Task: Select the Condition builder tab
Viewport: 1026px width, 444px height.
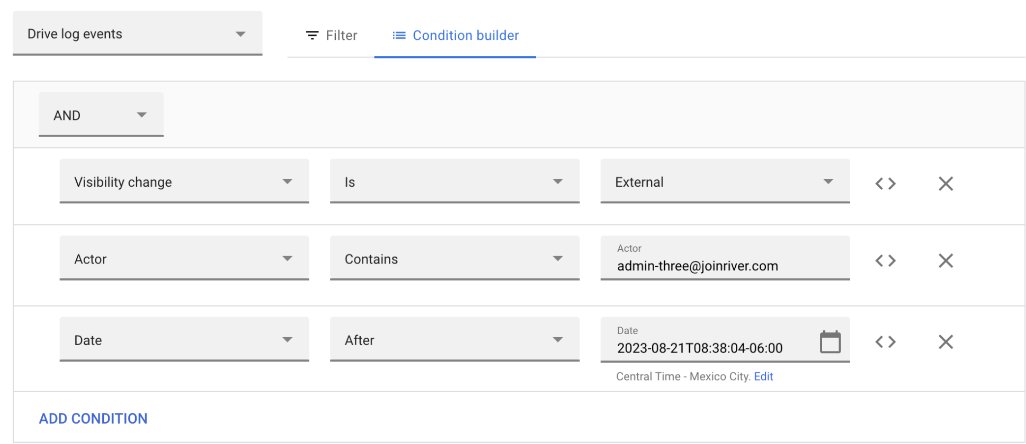Action: click(455, 35)
